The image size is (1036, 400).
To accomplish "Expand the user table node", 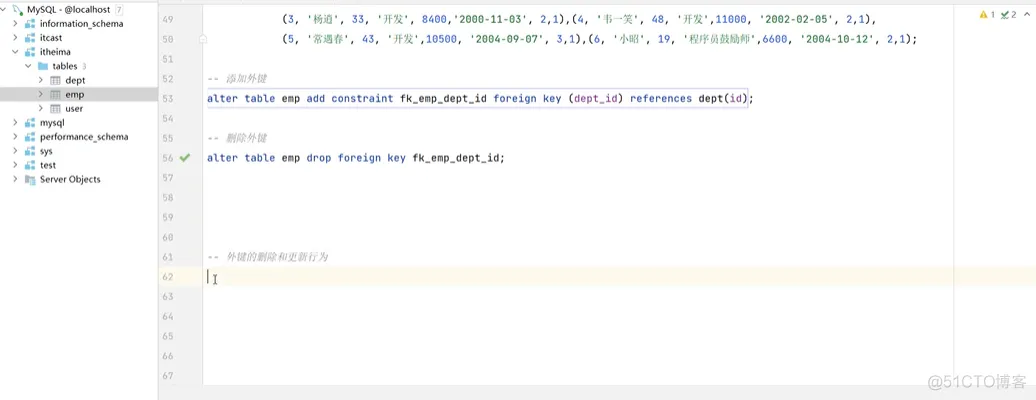I will 41,108.
